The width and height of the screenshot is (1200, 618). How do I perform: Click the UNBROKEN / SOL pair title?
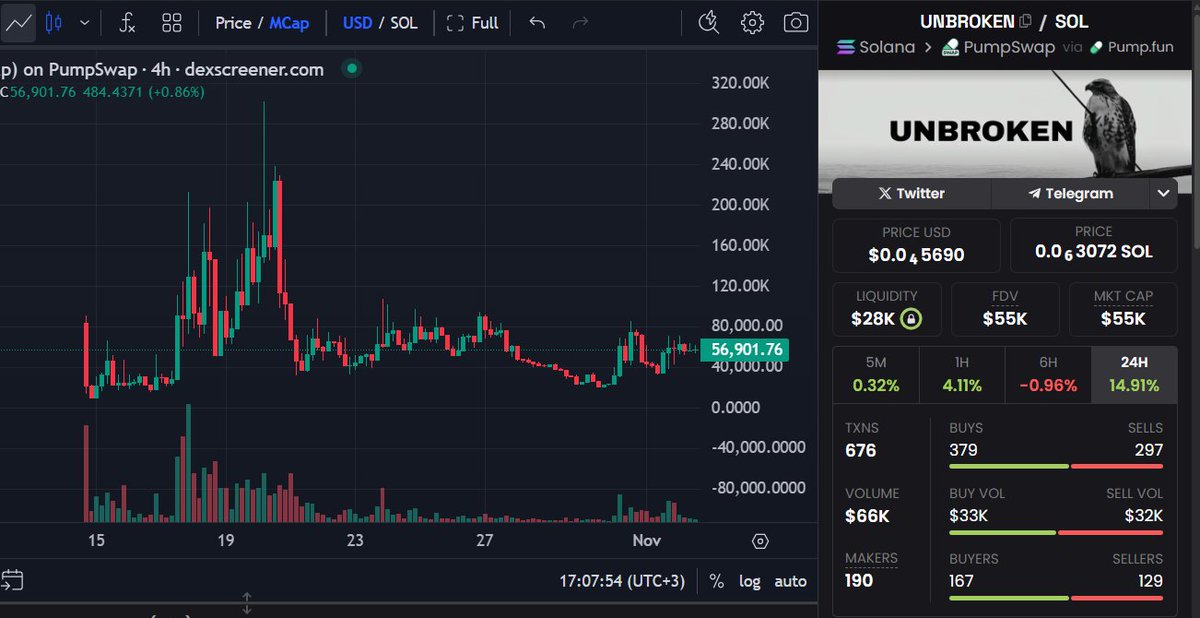(1004, 21)
